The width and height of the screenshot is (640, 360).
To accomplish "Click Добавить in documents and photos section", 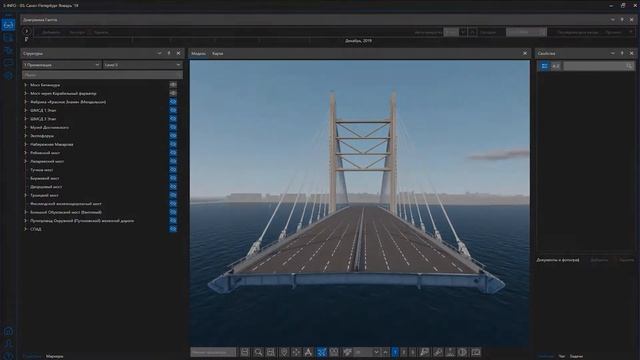I will [599, 260].
